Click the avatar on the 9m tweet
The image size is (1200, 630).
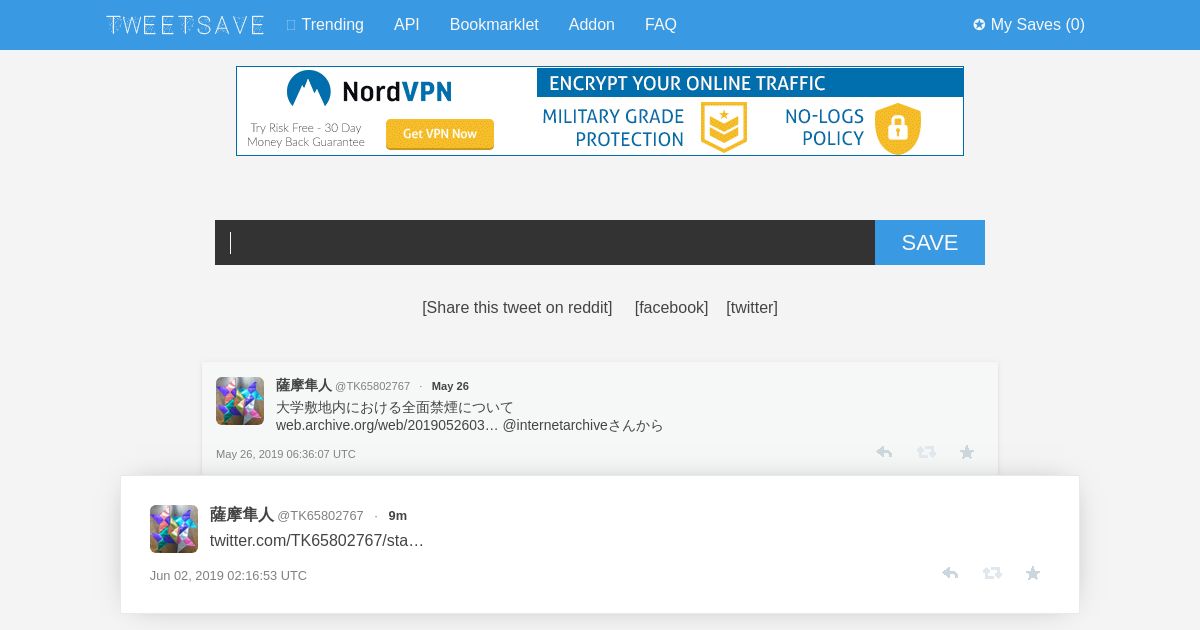[174, 529]
